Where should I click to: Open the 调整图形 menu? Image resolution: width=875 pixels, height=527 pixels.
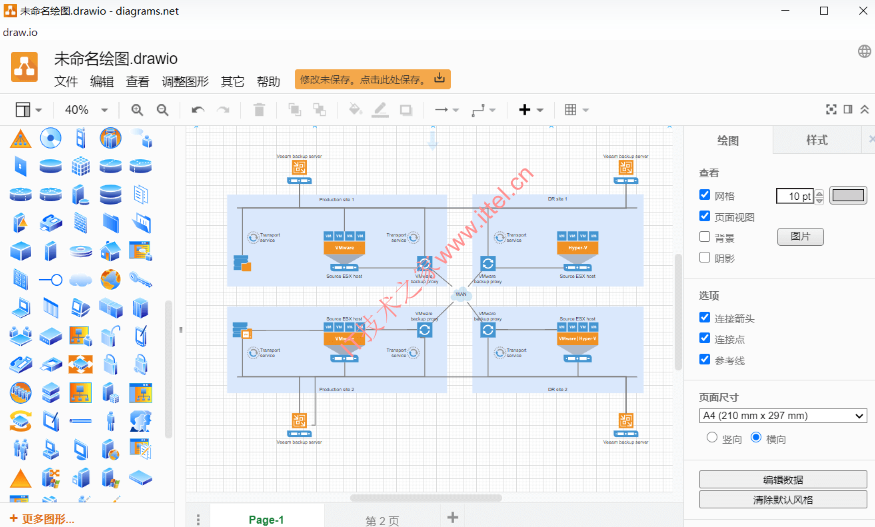(x=185, y=82)
